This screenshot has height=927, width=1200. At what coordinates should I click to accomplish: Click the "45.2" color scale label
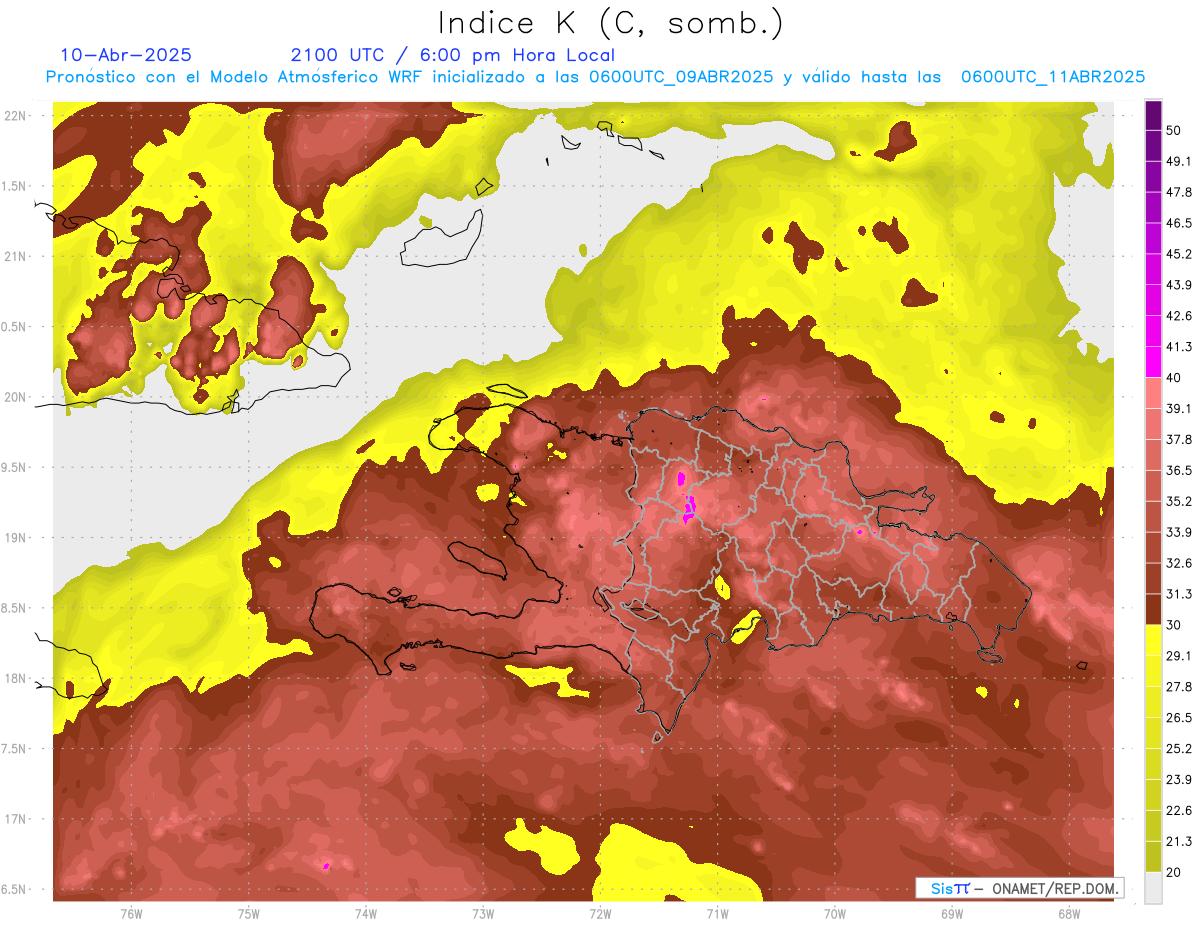click(1179, 254)
